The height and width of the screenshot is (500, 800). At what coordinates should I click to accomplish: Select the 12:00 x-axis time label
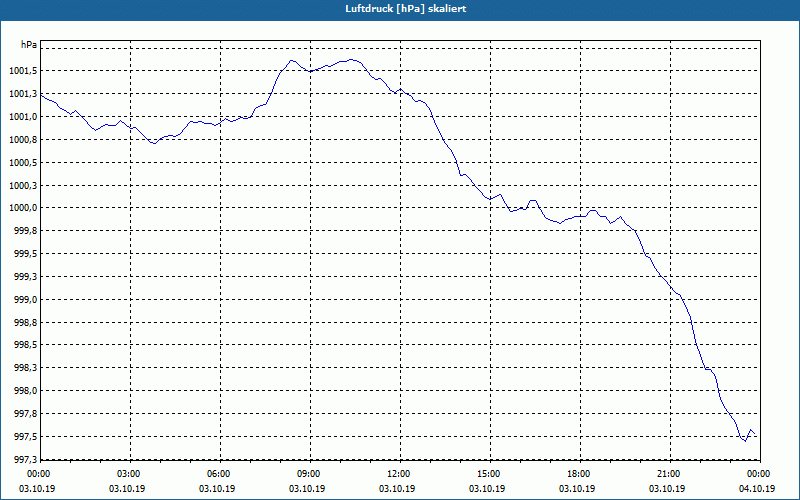(x=398, y=474)
